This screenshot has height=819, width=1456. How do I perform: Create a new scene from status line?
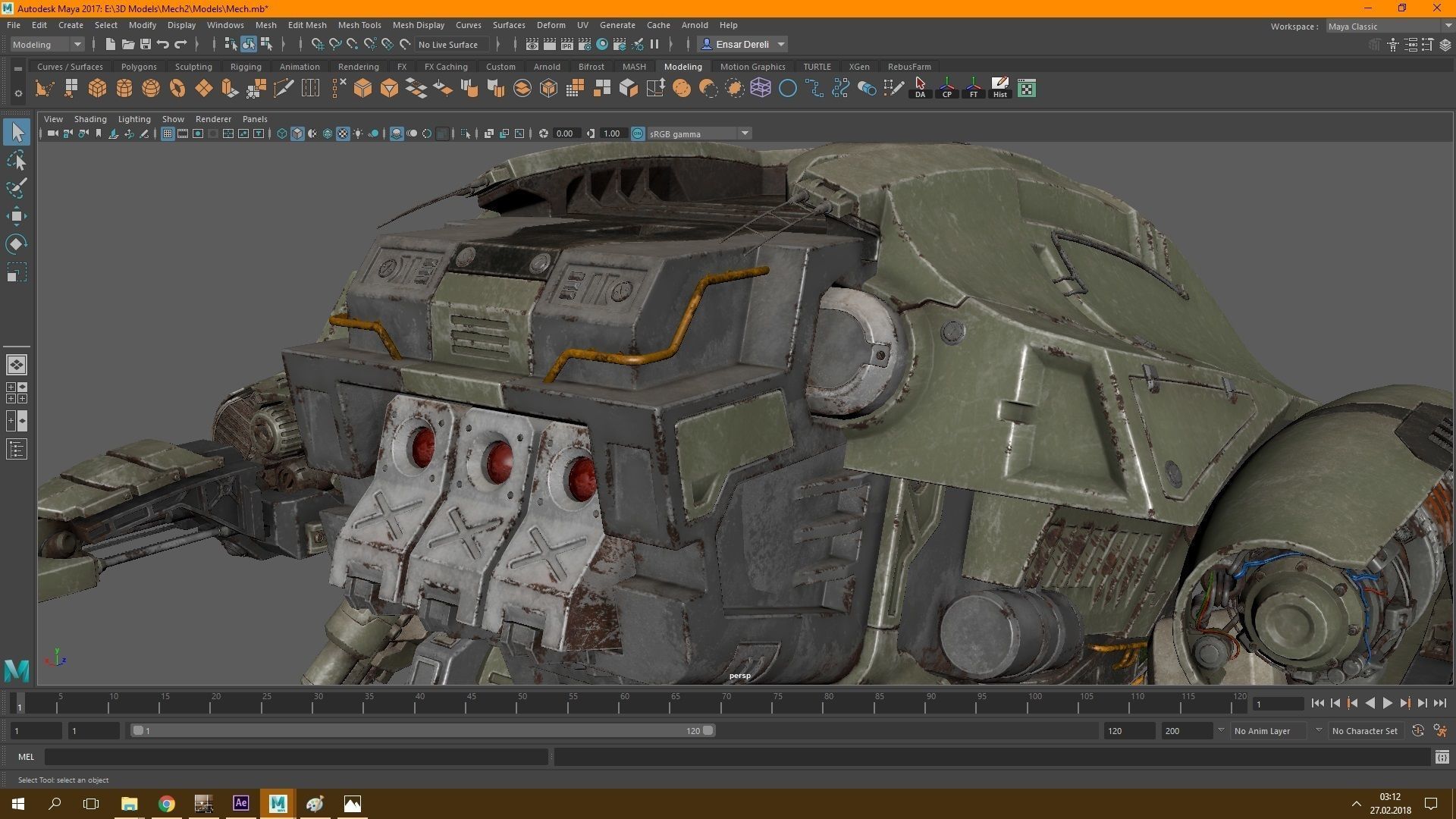110,45
